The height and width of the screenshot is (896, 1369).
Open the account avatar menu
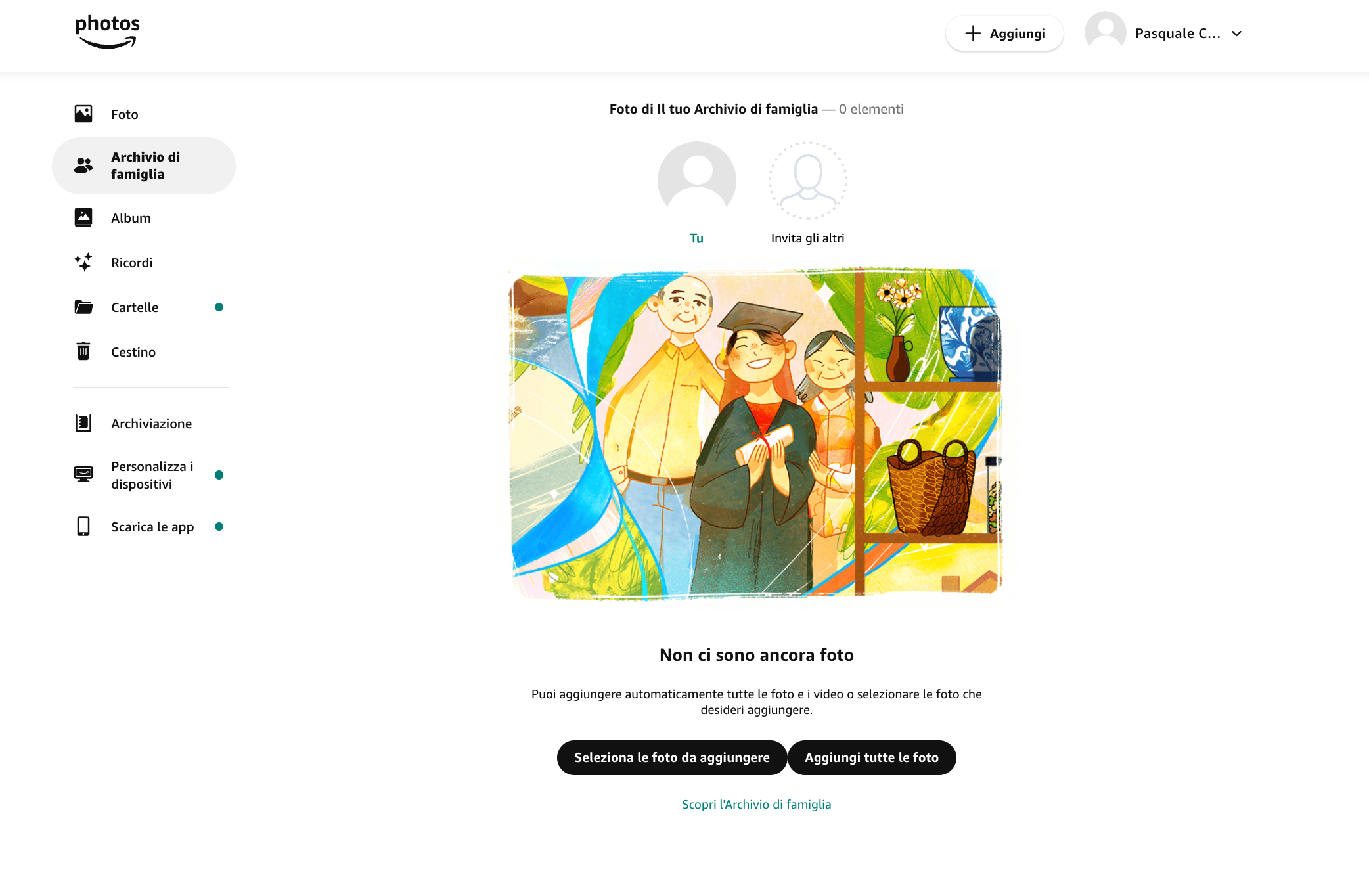pyautogui.click(x=1106, y=33)
